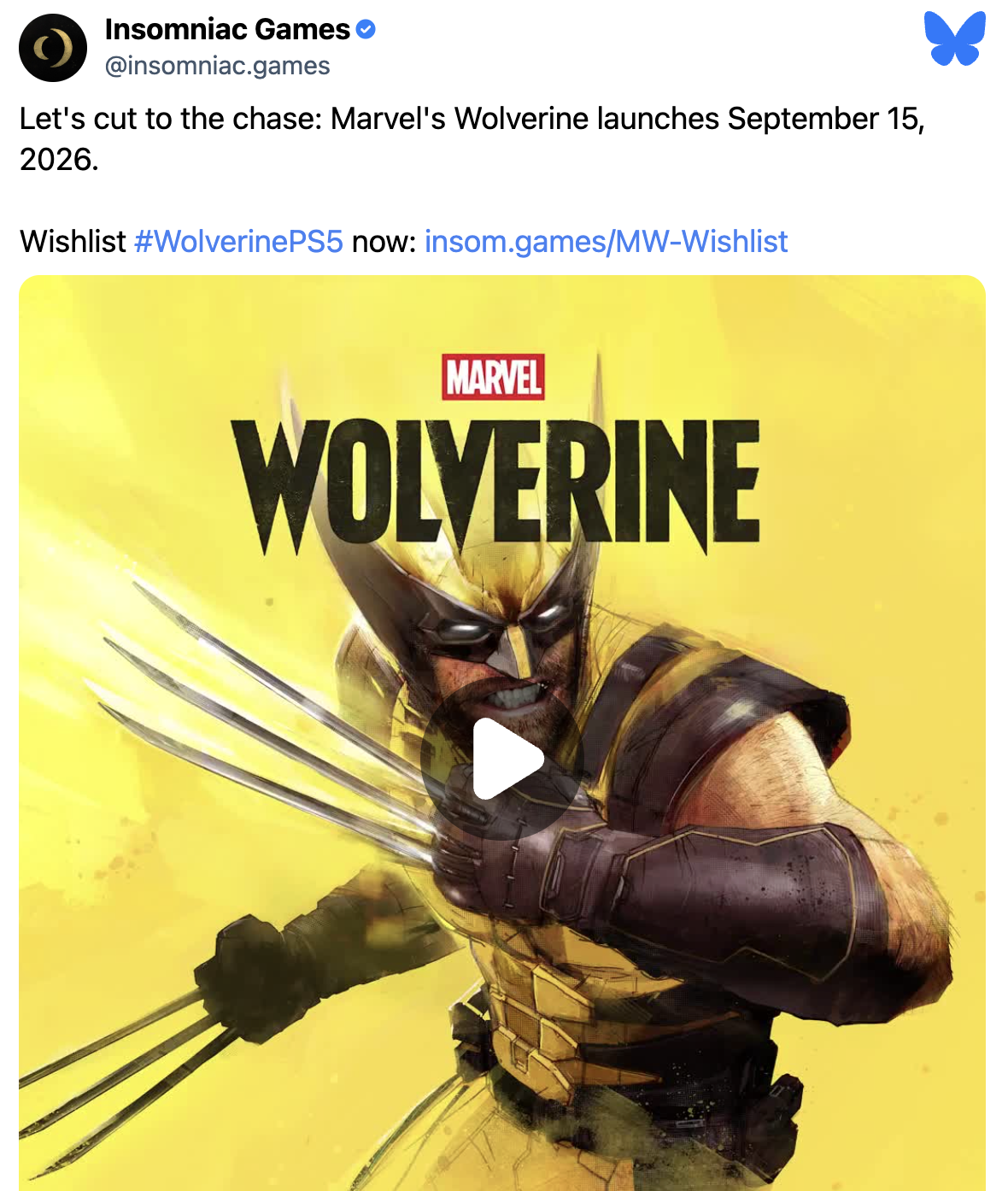Image resolution: width=1008 pixels, height=1191 pixels.
Task: Follow the insom.games/MW-Wishlist link
Action: [x=606, y=242]
